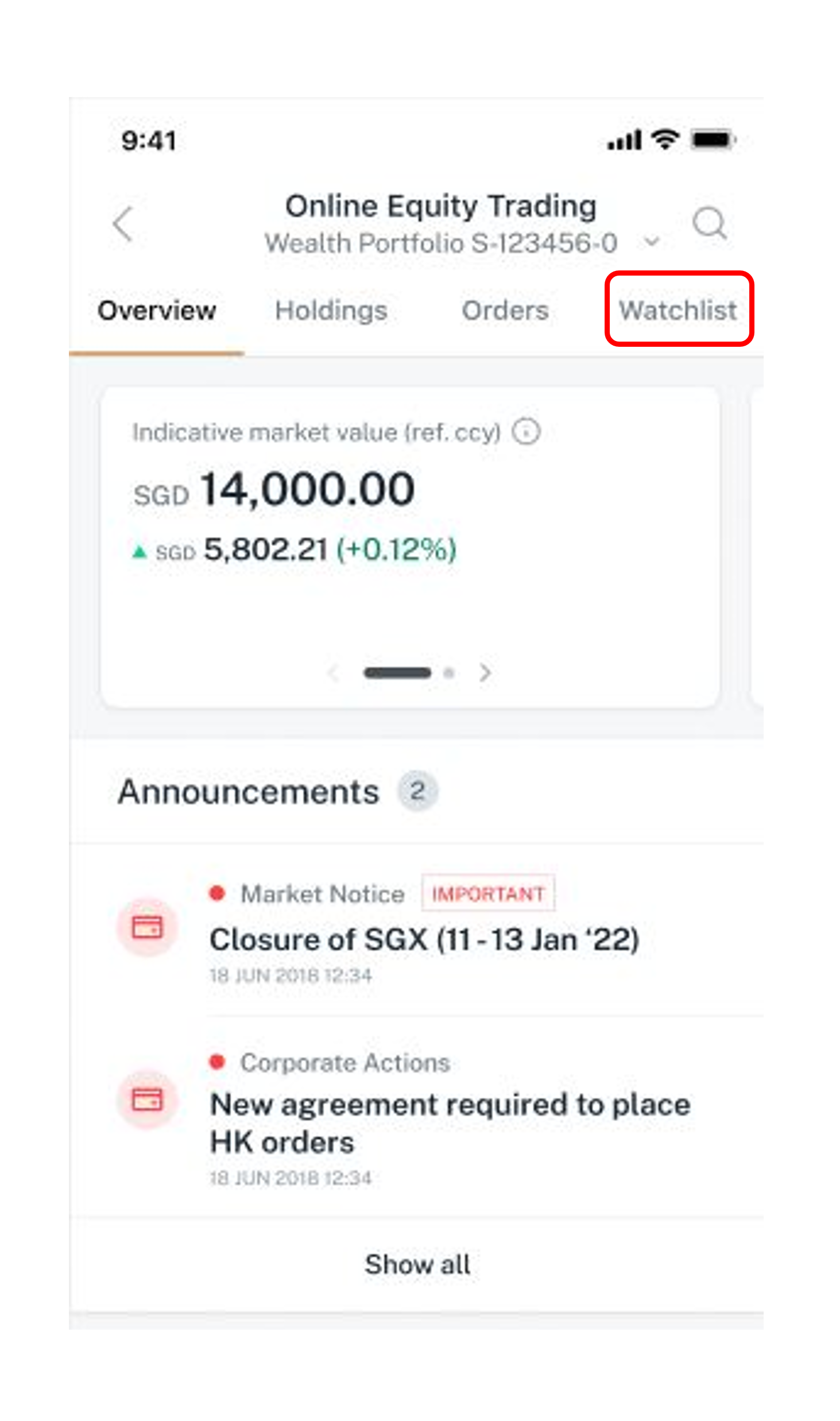The height and width of the screenshot is (1421, 840).
Task: Tap the Announcements count badge
Action: coord(418,791)
